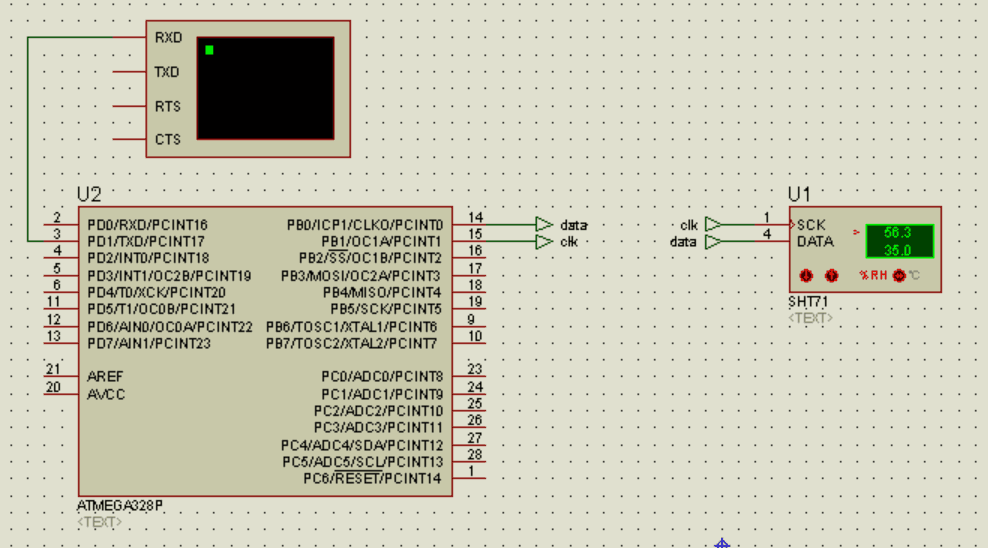Select the clk input terminal arrow at SHT71
This screenshot has height=548, width=988.
(713, 224)
